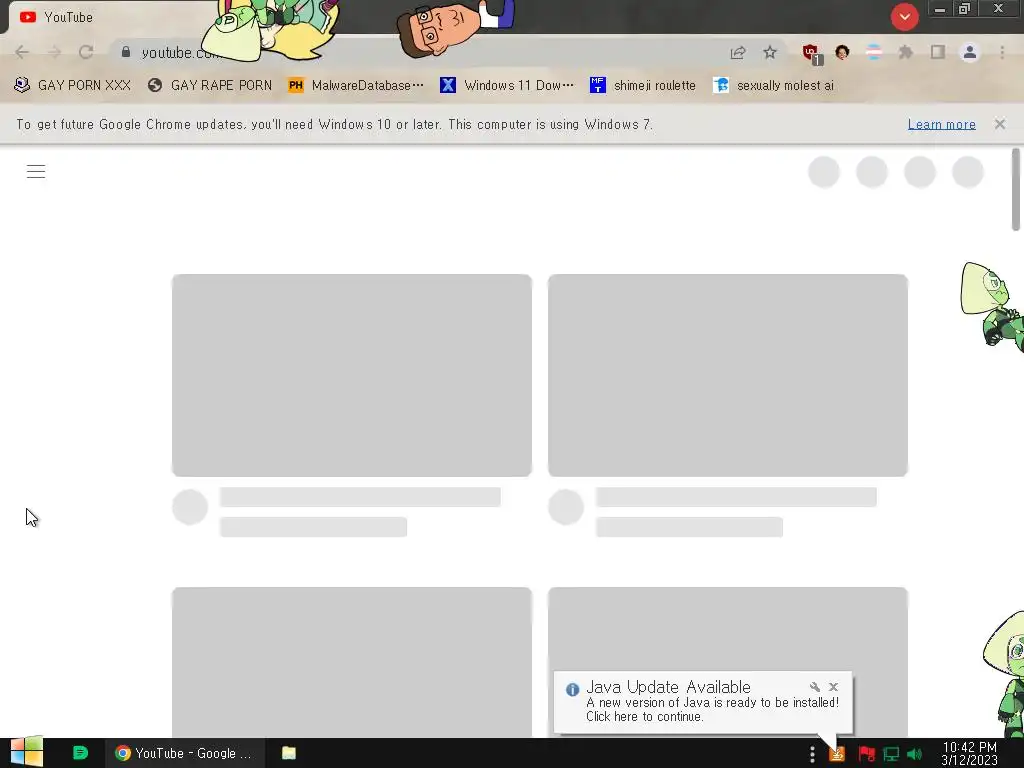
Task: Open Java notification wrench options
Action: pyautogui.click(x=814, y=687)
